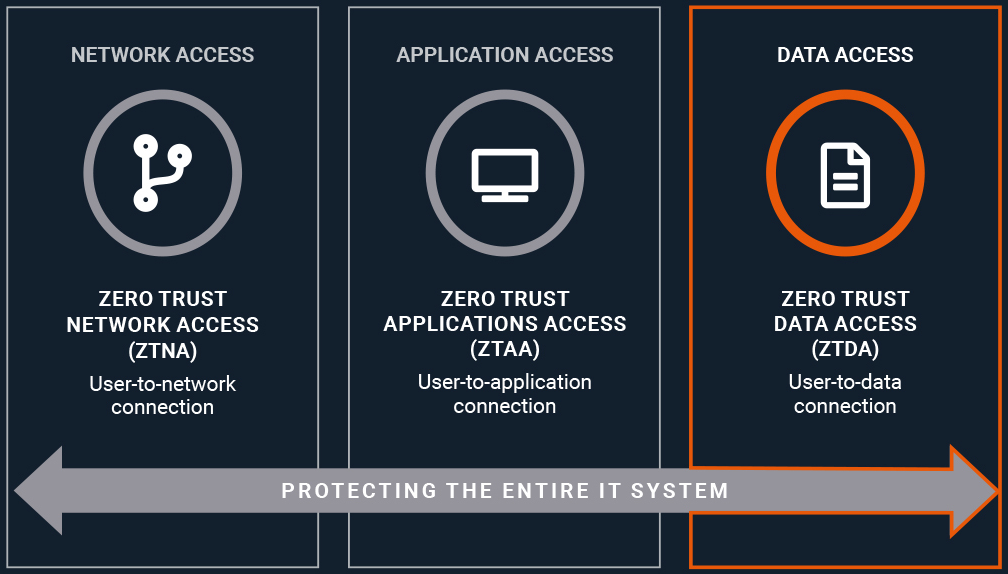
Task: Click the computer monitor icon
Action: tap(504, 174)
